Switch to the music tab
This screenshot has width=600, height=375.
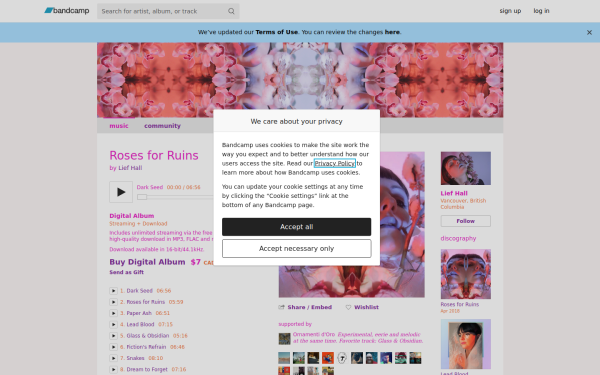click(x=119, y=126)
